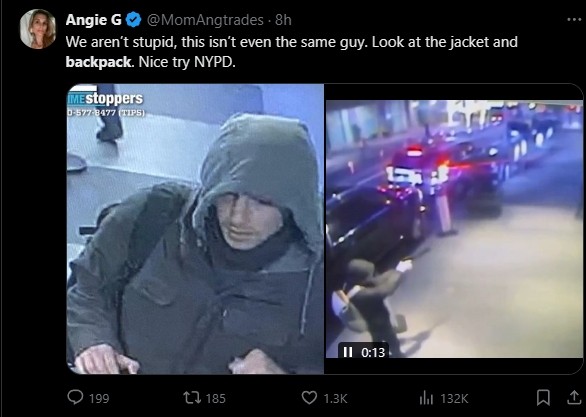586x417 pixels.
Task: Toggle the bookmark icon on this post
Action: click(543, 398)
